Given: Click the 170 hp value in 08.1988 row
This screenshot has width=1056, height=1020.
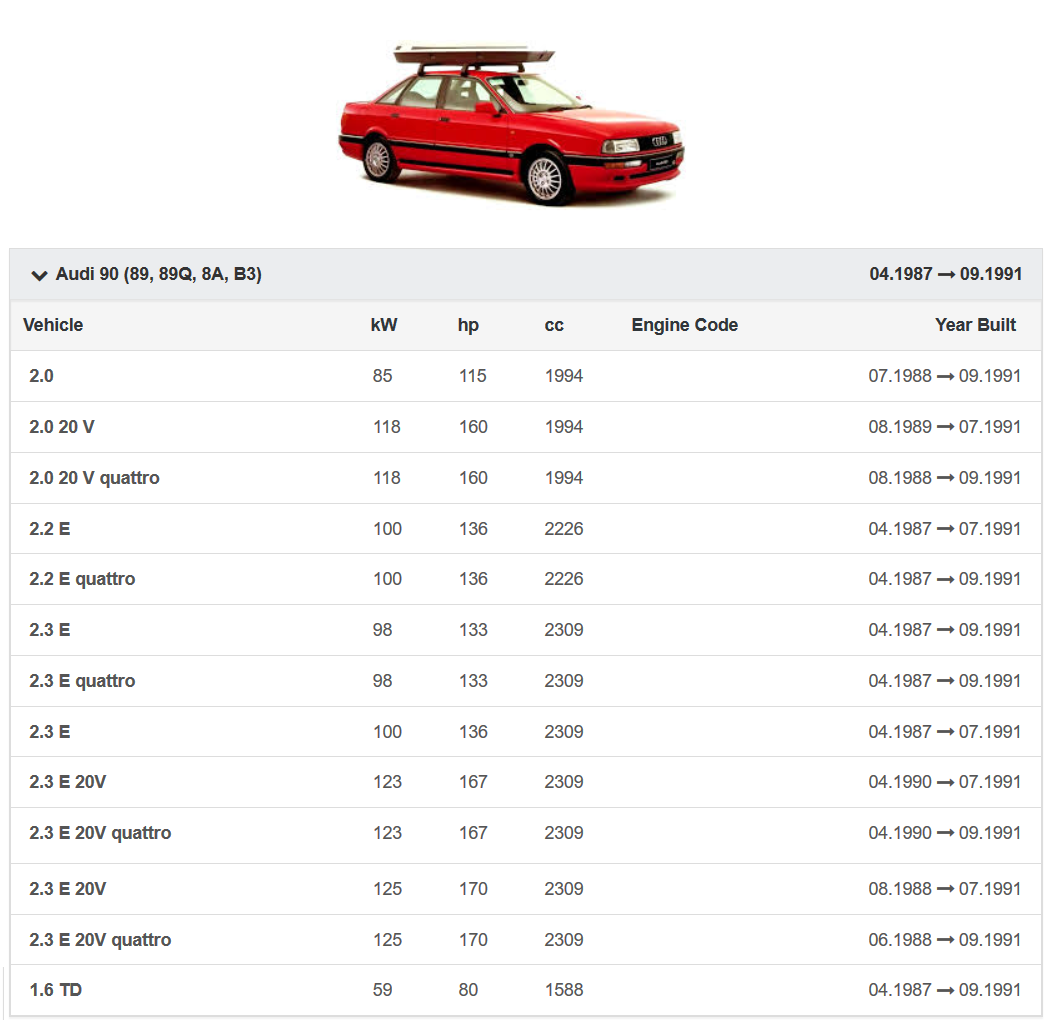Looking at the screenshot, I should [x=473, y=889].
